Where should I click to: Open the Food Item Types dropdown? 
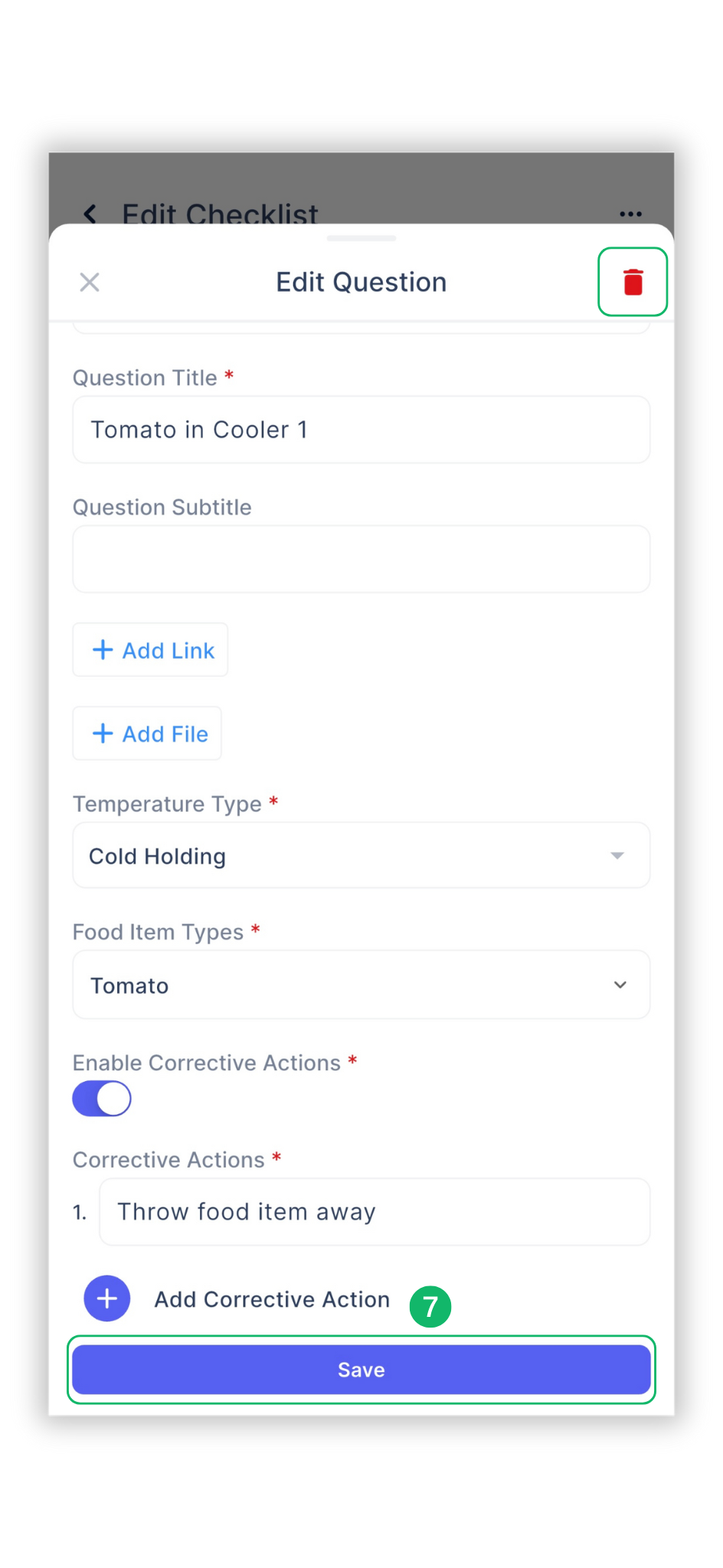[x=361, y=985]
